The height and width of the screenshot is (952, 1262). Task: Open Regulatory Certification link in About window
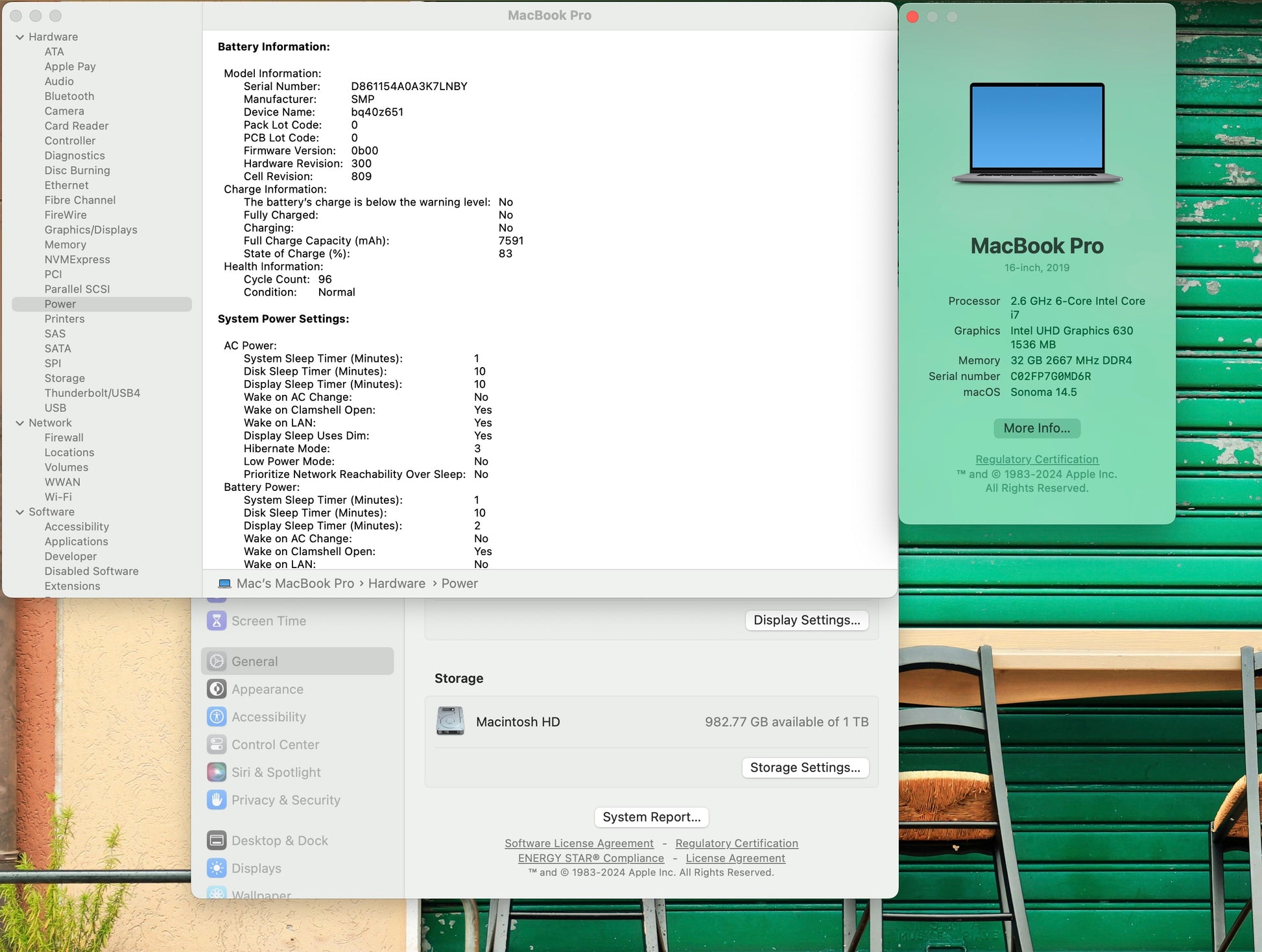tap(1036, 459)
